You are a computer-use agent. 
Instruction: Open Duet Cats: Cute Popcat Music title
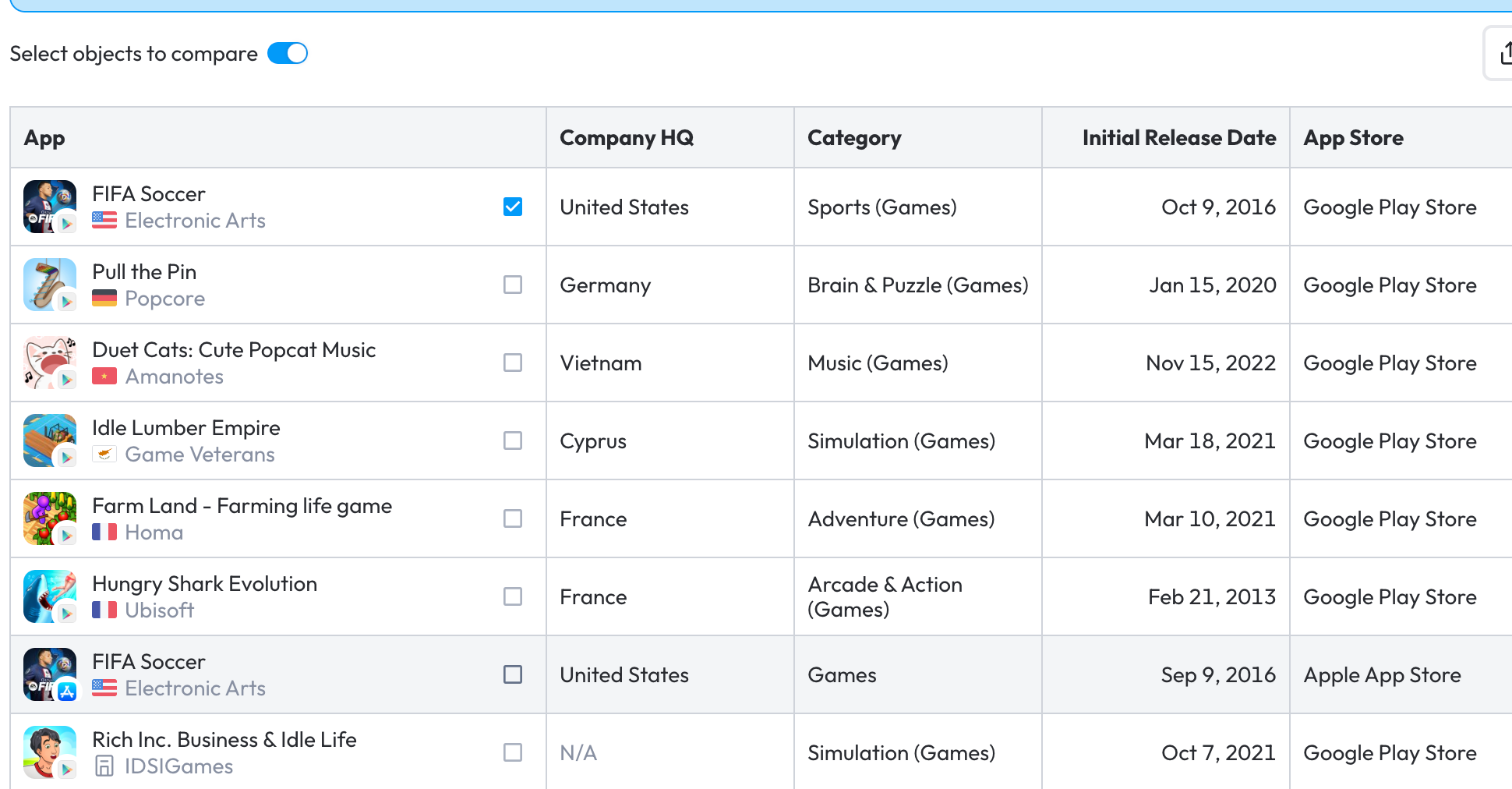pyautogui.click(x=234, y=349)
